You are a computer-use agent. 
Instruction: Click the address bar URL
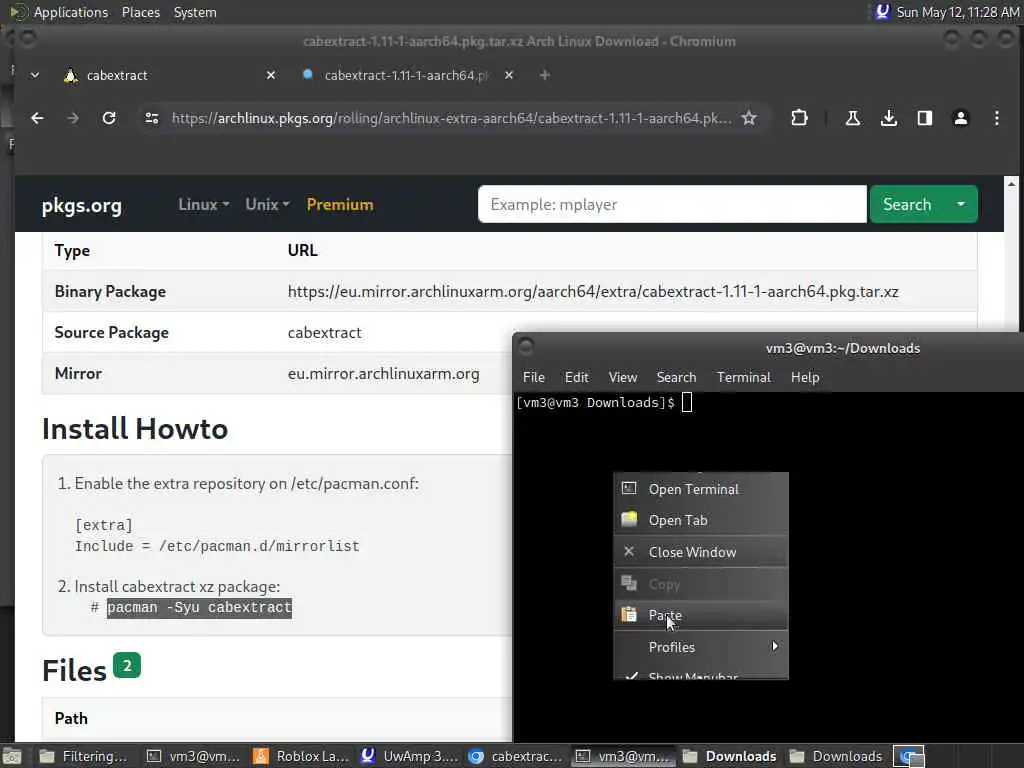(451, 118)
